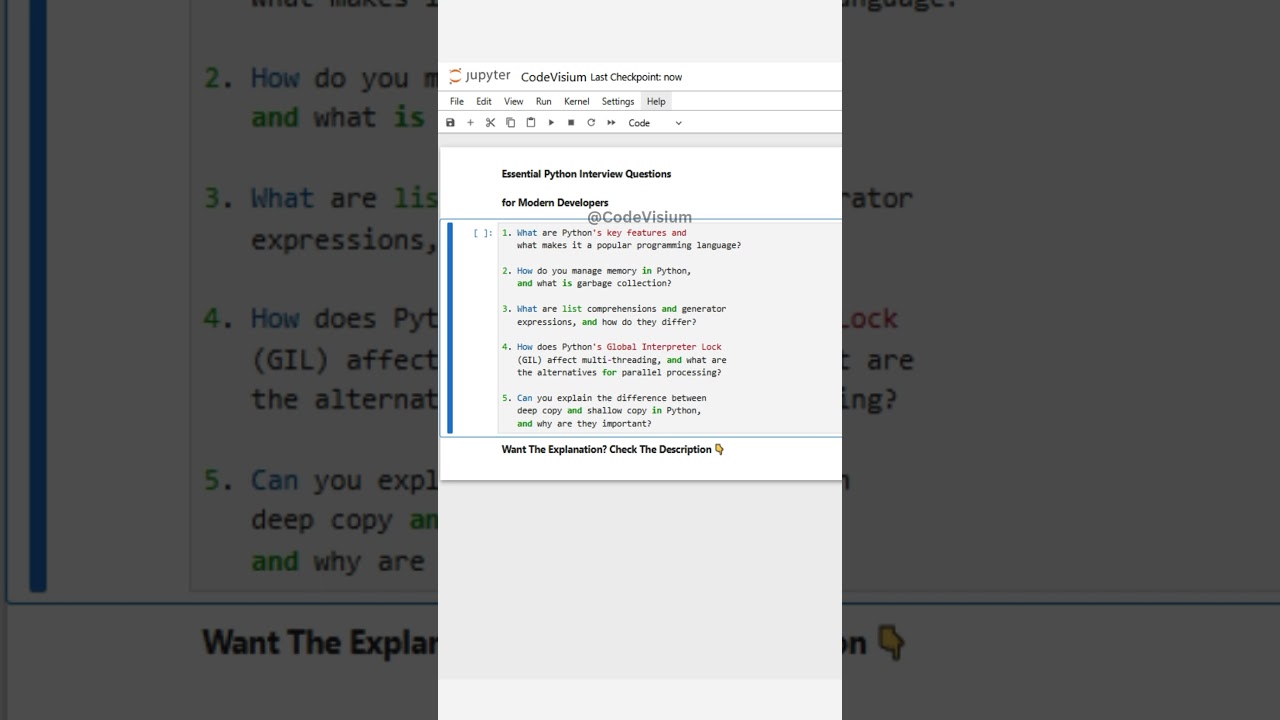
Task: Click the blue cell collapse bar
Action: click(450, 328)
